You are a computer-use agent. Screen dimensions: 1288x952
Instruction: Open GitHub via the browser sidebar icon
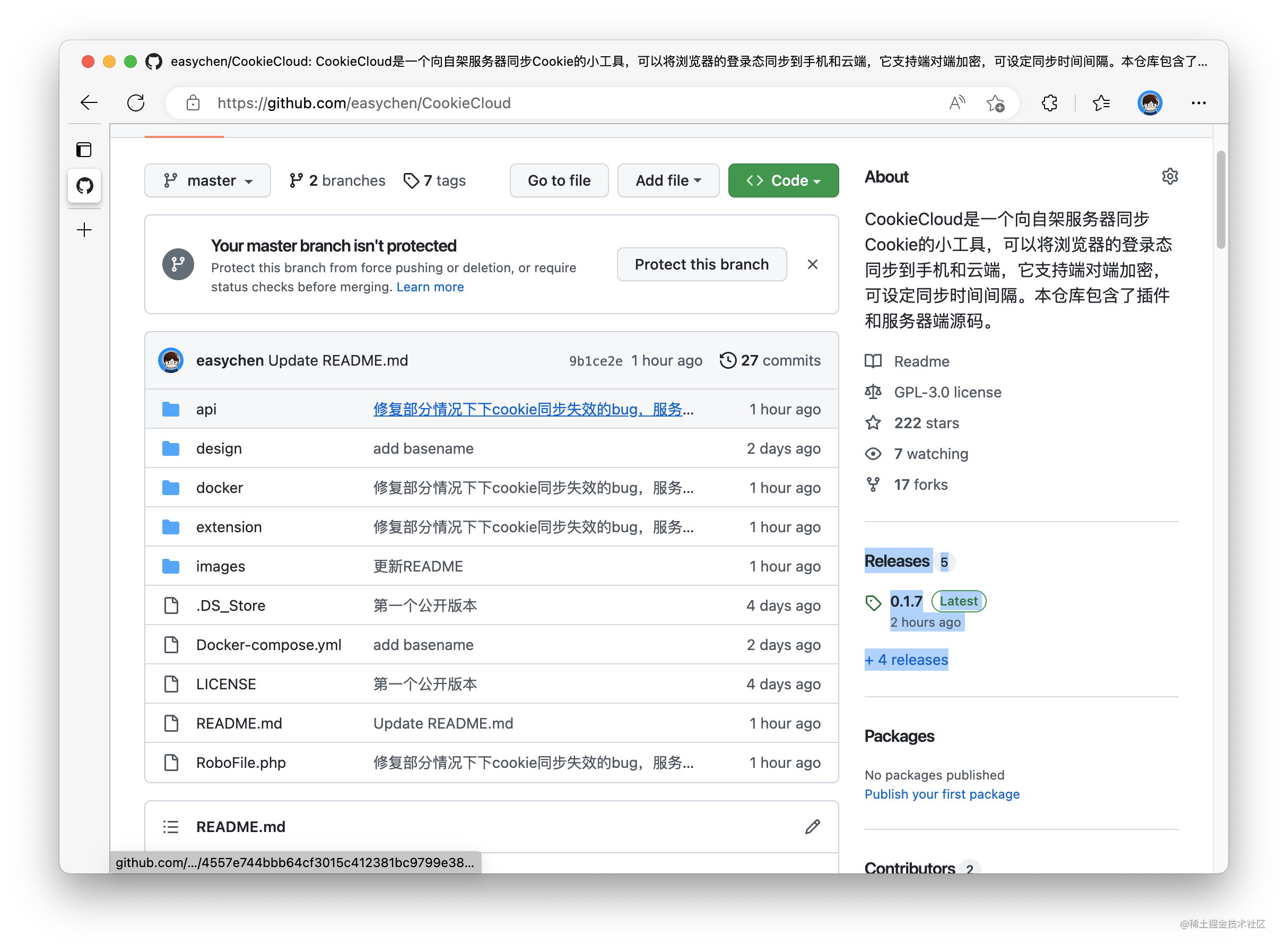pyautogui.click(x=84, y=186)
